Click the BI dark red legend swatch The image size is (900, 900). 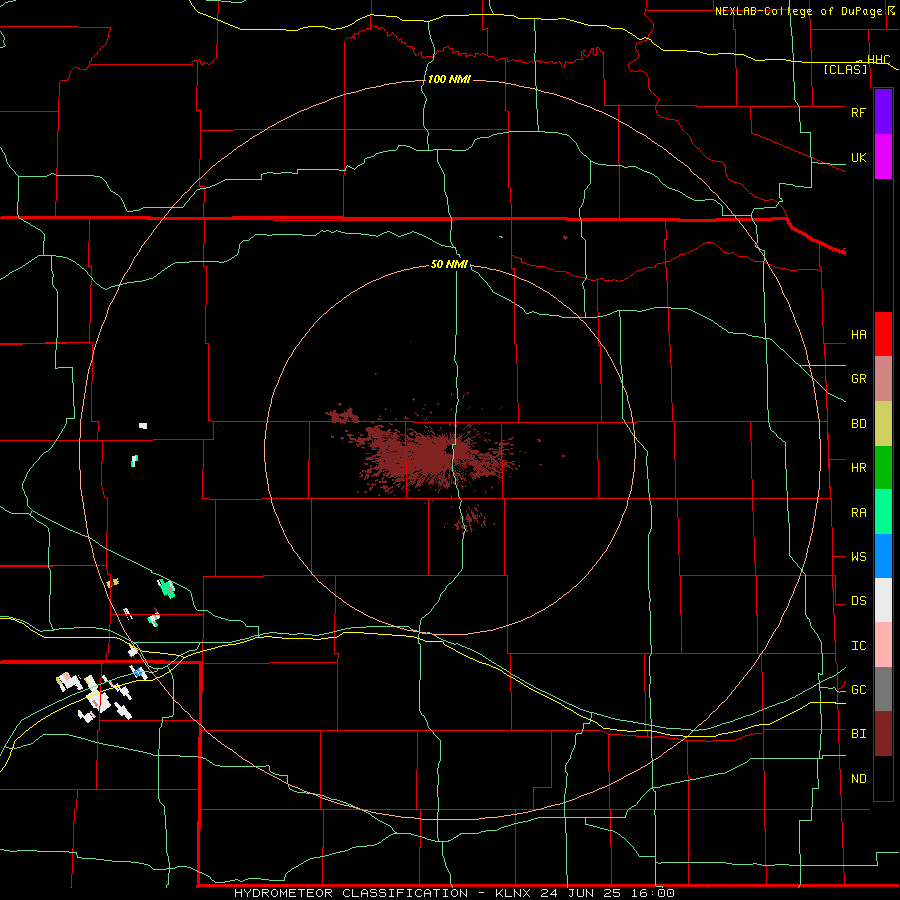click(883, 734)
